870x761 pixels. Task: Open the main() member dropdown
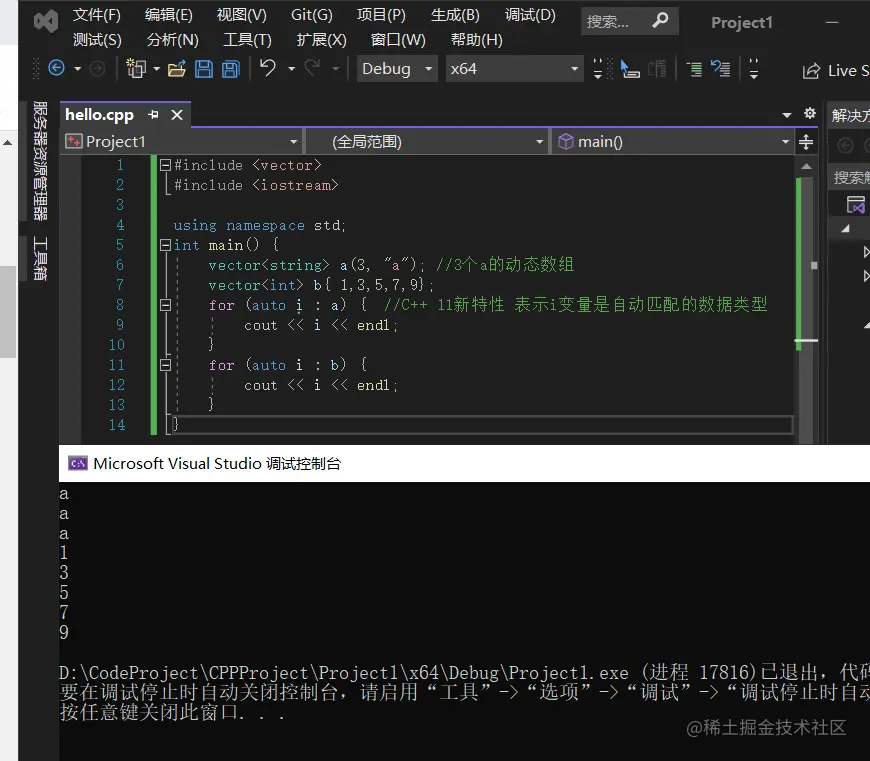pos(673,141)
